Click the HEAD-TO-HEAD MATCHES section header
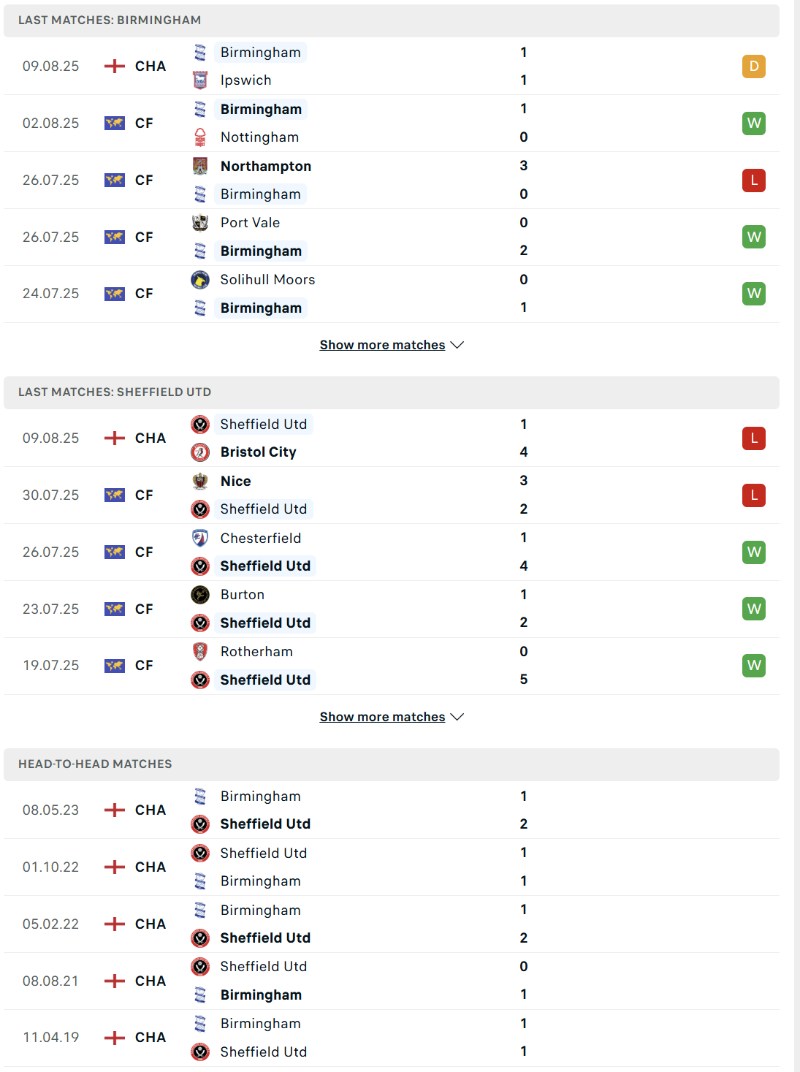Screen dimensions: 800x1072 pos(88,764)
